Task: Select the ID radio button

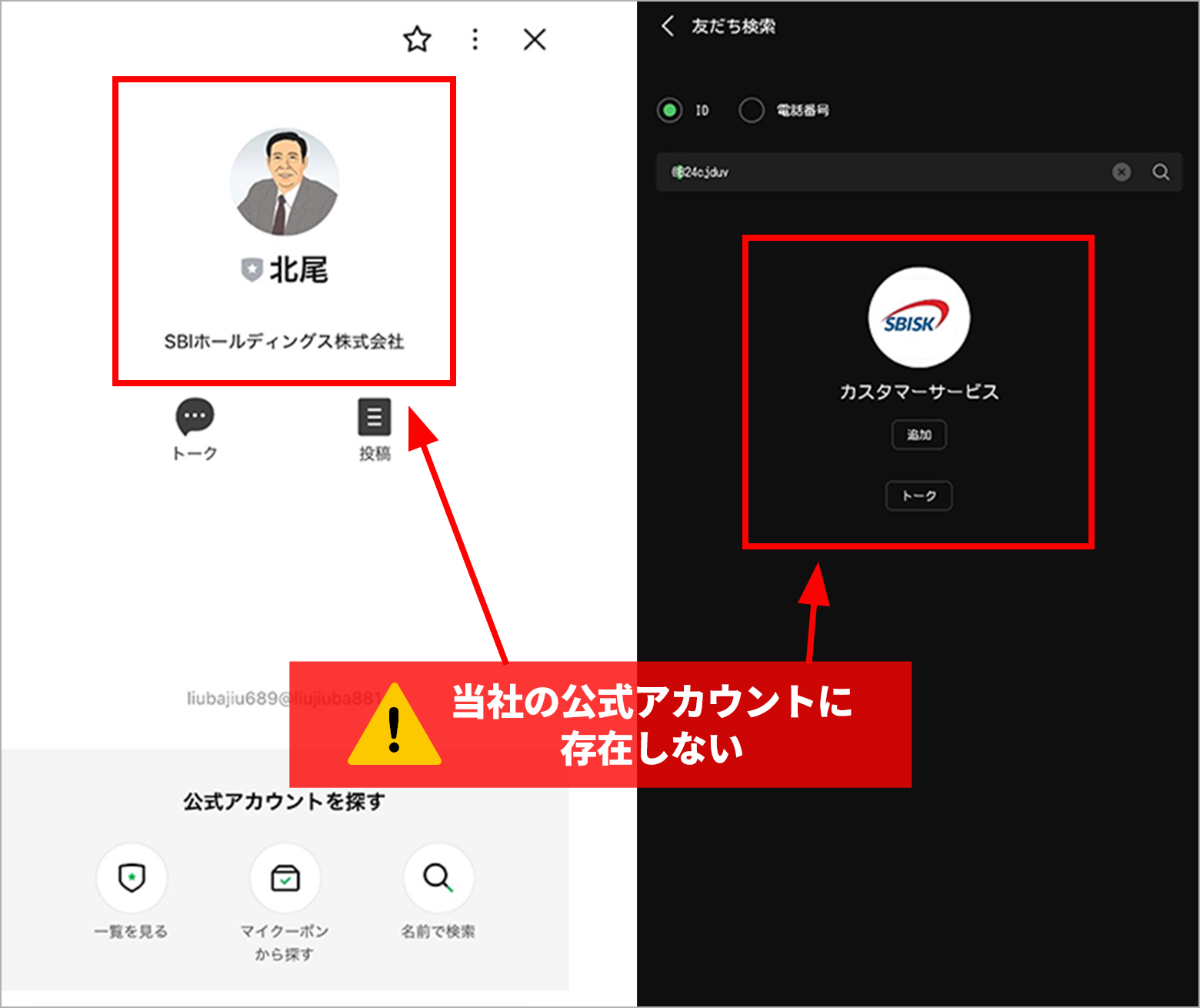Action: pyautogui.click(x=670, y=110)
